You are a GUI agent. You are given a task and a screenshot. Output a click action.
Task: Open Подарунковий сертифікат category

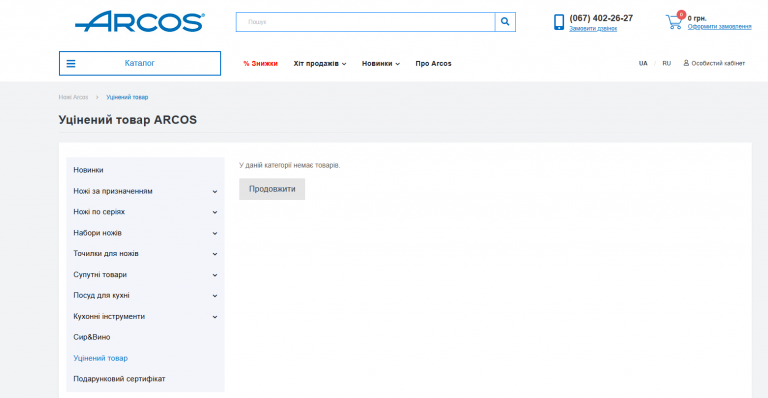119,379
